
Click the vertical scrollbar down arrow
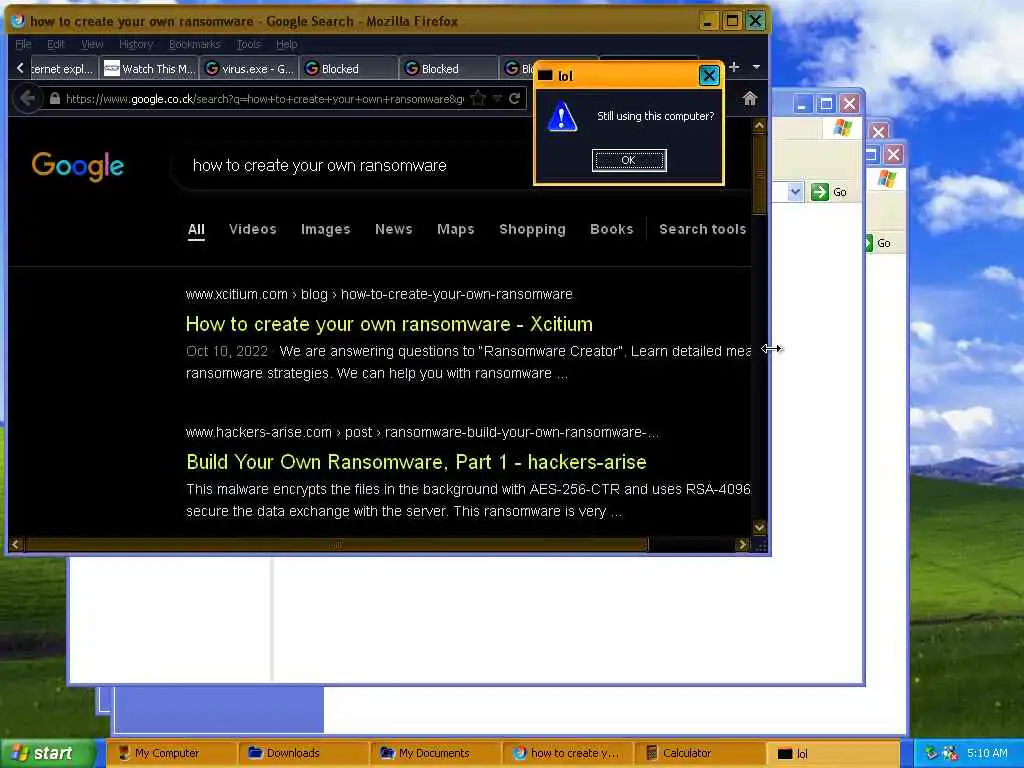point(759,527)
